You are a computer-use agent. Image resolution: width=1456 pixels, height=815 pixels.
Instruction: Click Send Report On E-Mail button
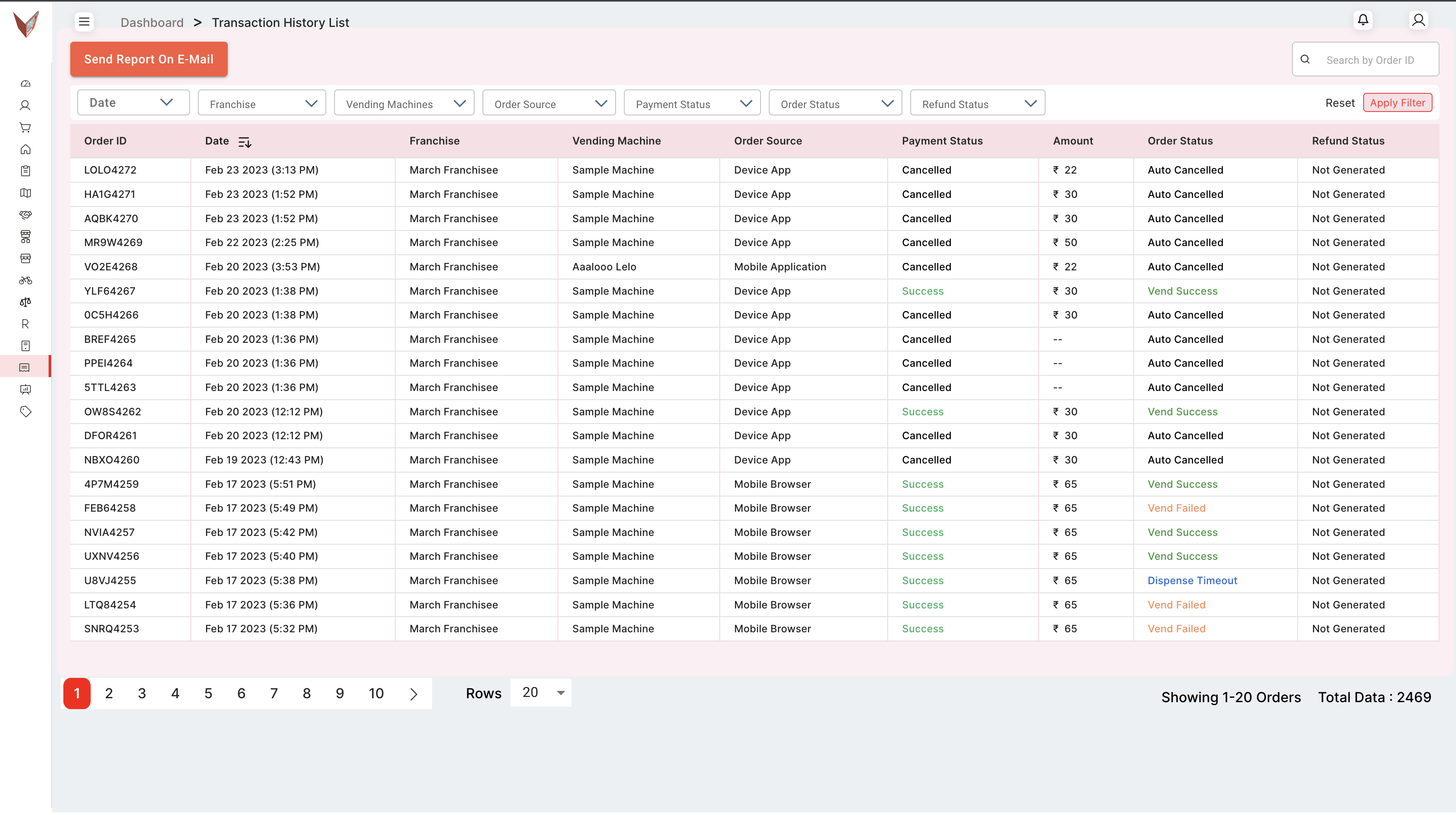(149, 59)
